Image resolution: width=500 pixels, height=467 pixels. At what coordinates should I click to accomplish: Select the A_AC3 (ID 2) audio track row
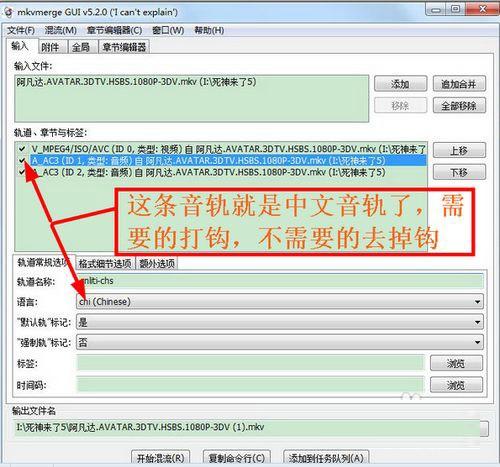209,172
